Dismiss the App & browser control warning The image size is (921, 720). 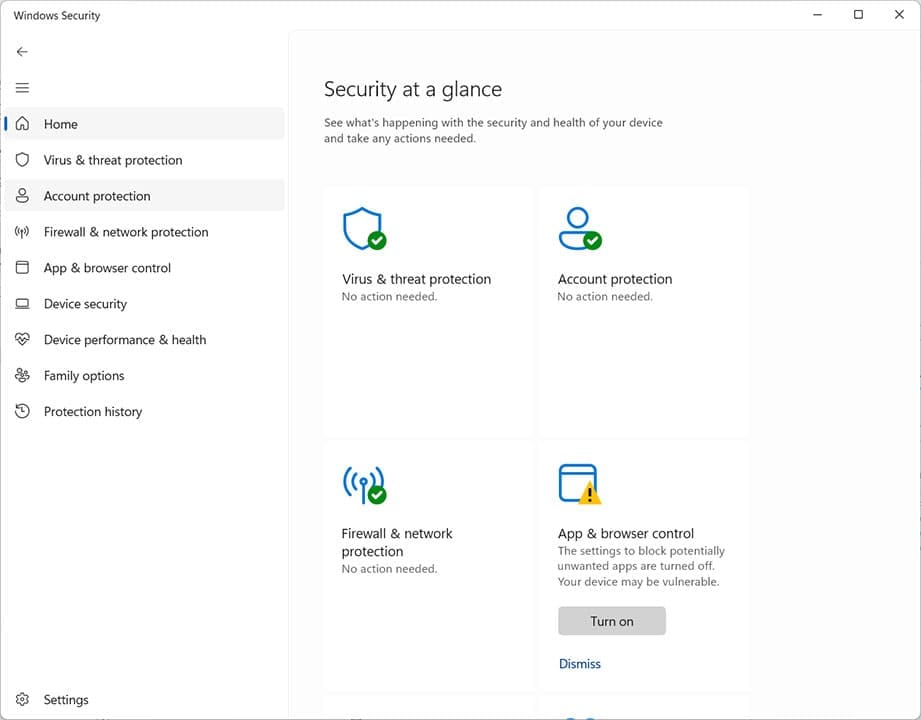click(x=579, y=664)
